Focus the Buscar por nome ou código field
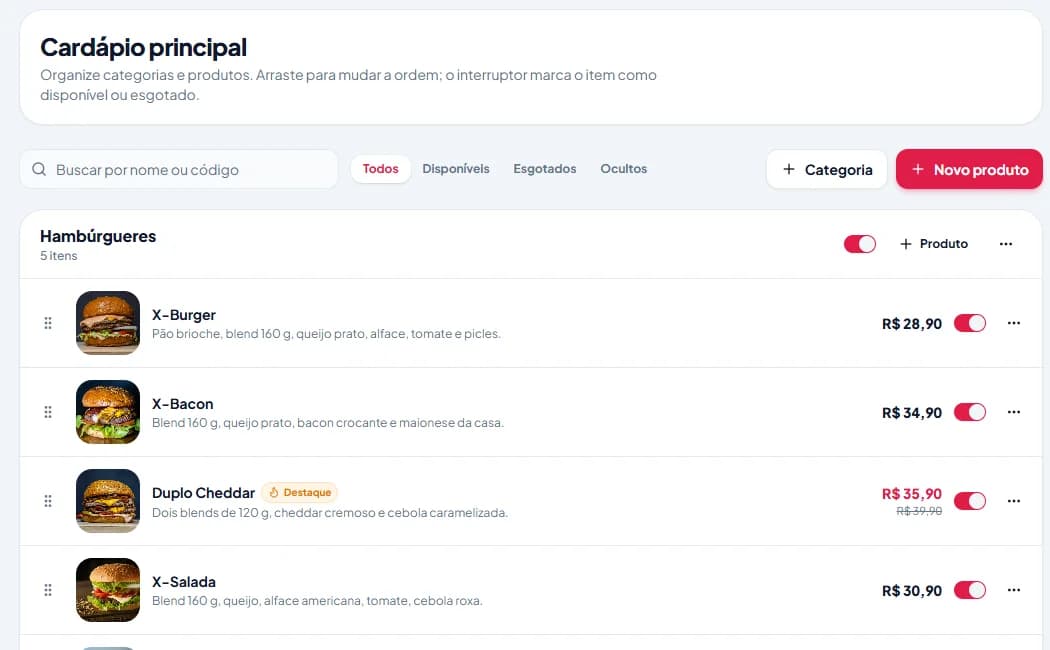This screenshot has width=1050, height=650. click(x=179, y=169)
